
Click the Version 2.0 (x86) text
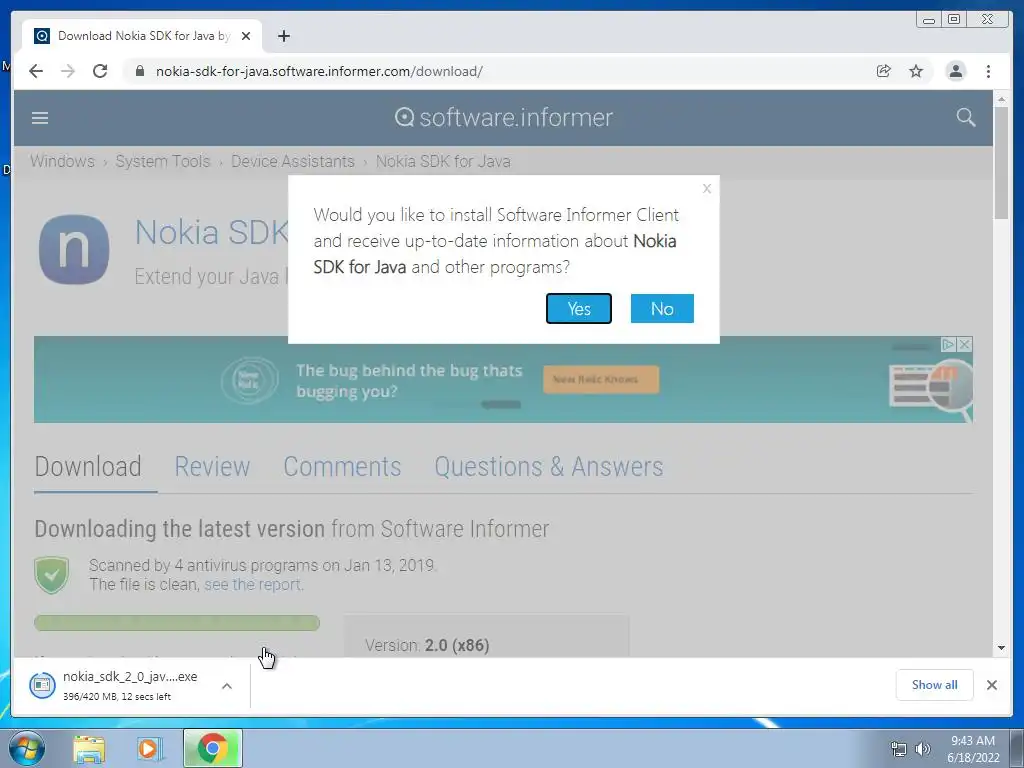tap(427, 645)
